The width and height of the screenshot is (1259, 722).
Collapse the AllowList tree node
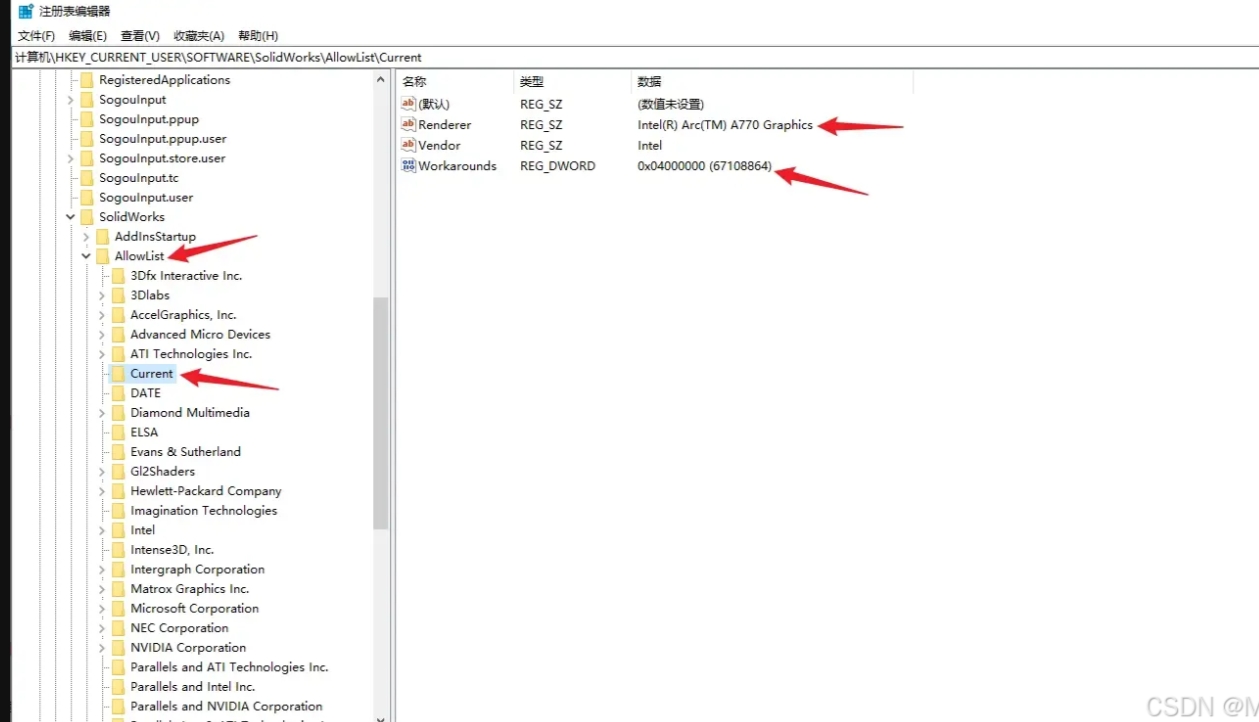tap(86, 257)
